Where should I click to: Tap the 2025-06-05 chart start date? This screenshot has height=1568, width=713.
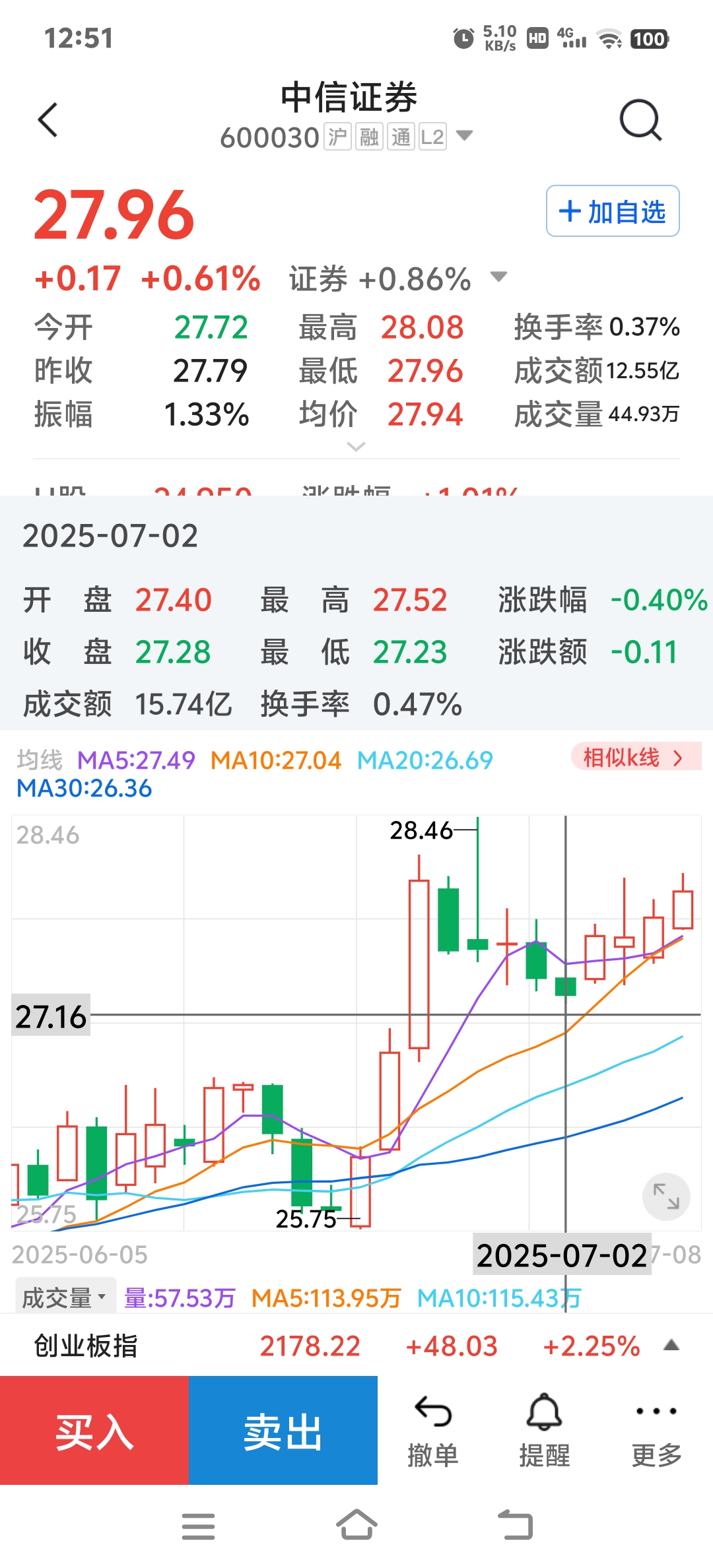pos(80,1255)
